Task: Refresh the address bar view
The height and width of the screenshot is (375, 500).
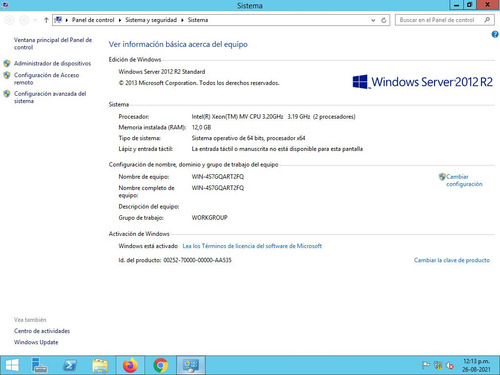Action: pos(384,20)
